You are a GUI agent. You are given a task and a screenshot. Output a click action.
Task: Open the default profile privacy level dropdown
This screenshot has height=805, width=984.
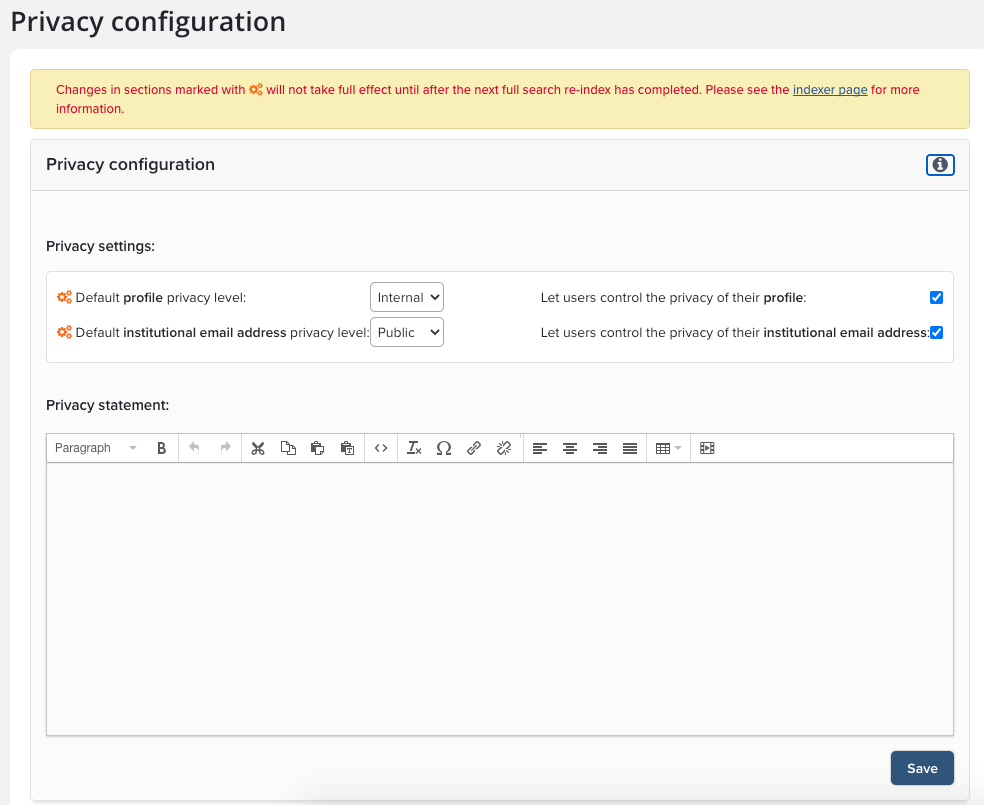(406, 297)
